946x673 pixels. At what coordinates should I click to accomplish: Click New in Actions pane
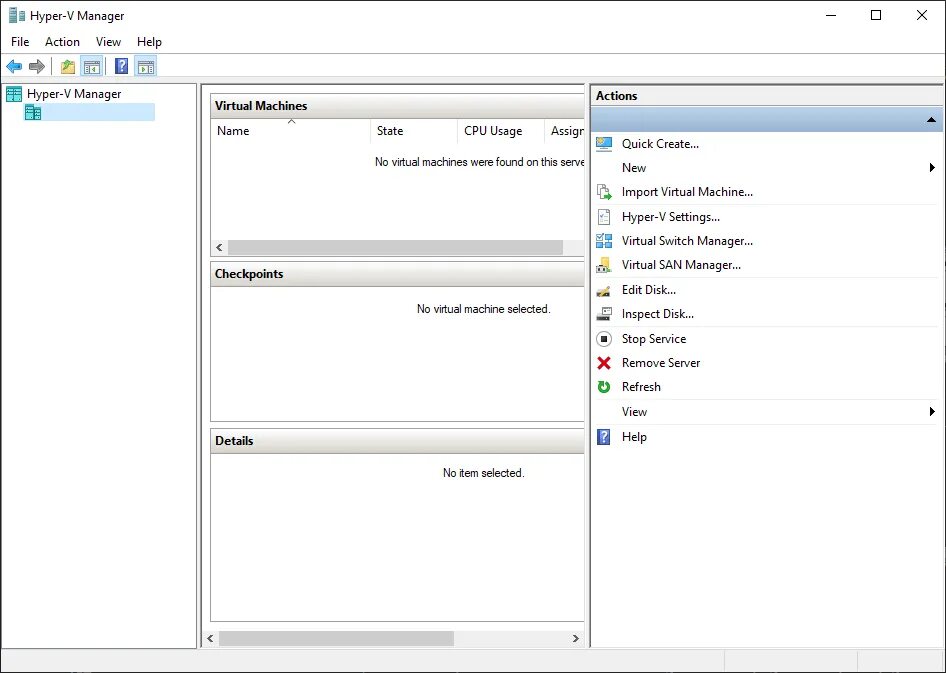[x=633, y=168]
